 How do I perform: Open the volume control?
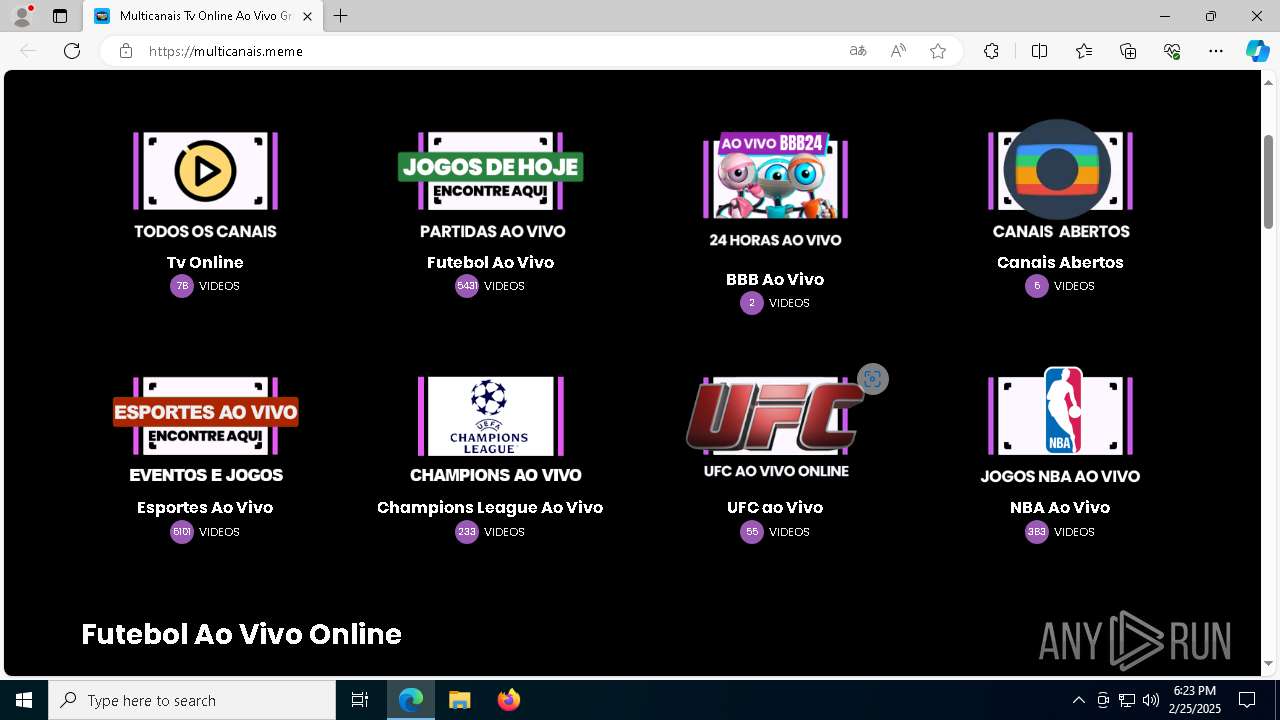point(1150,700)
